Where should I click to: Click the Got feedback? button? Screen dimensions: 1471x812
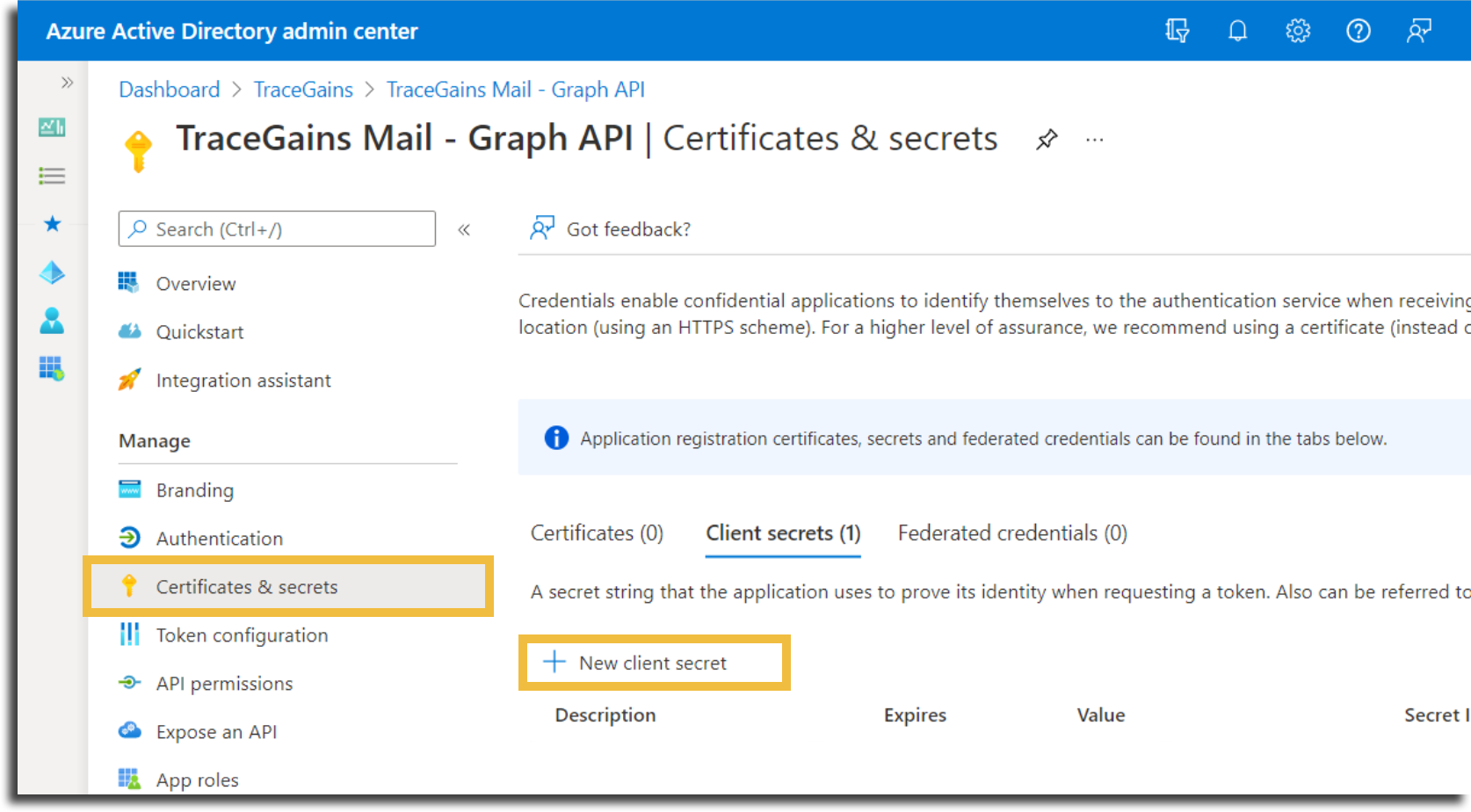point(611,228)
